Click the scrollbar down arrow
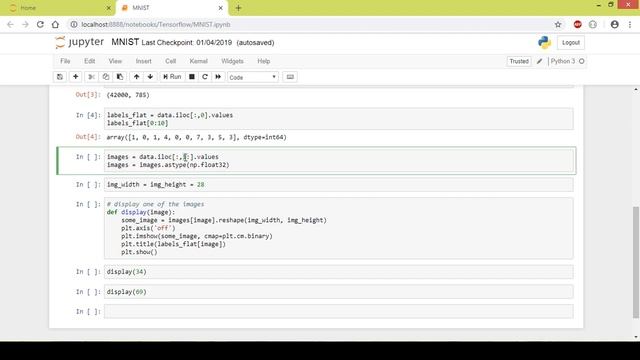Image resolution: width=640 pixels, height=360 pixels. tap(636, 337)
